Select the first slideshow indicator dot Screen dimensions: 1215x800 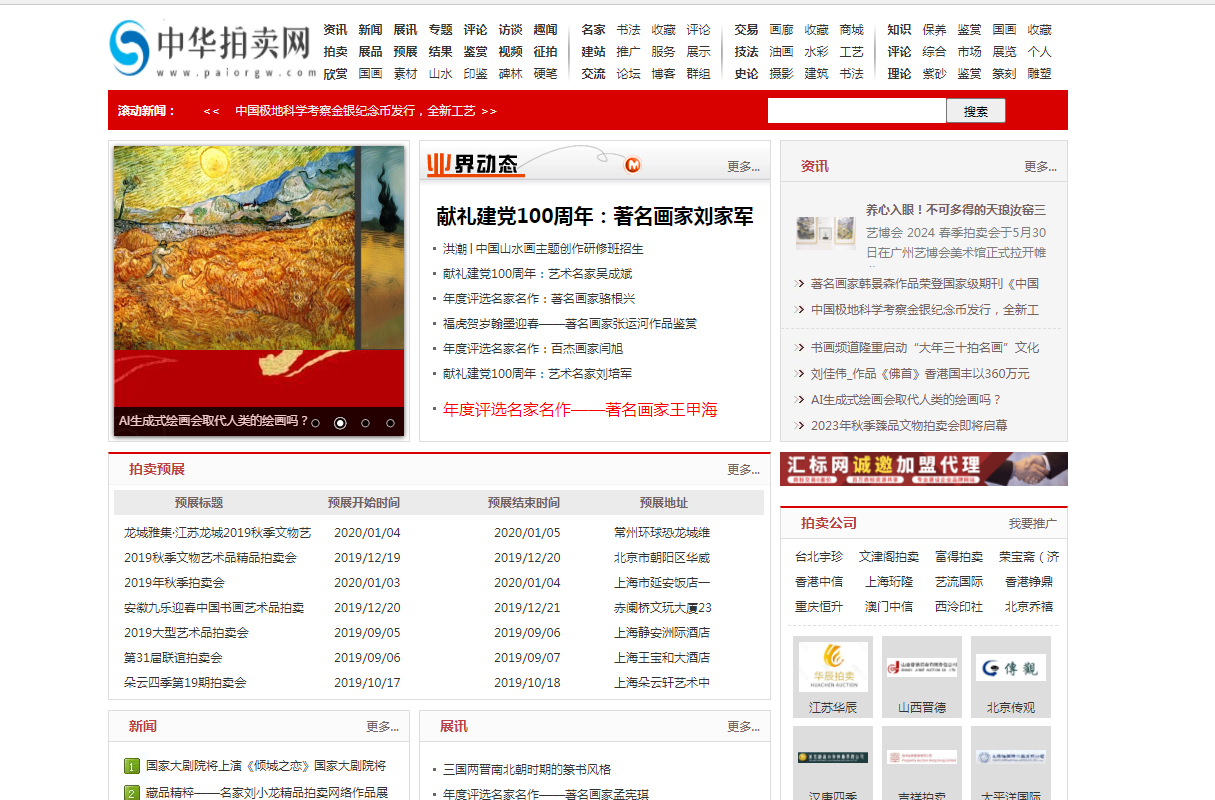(x=316, y=423)
